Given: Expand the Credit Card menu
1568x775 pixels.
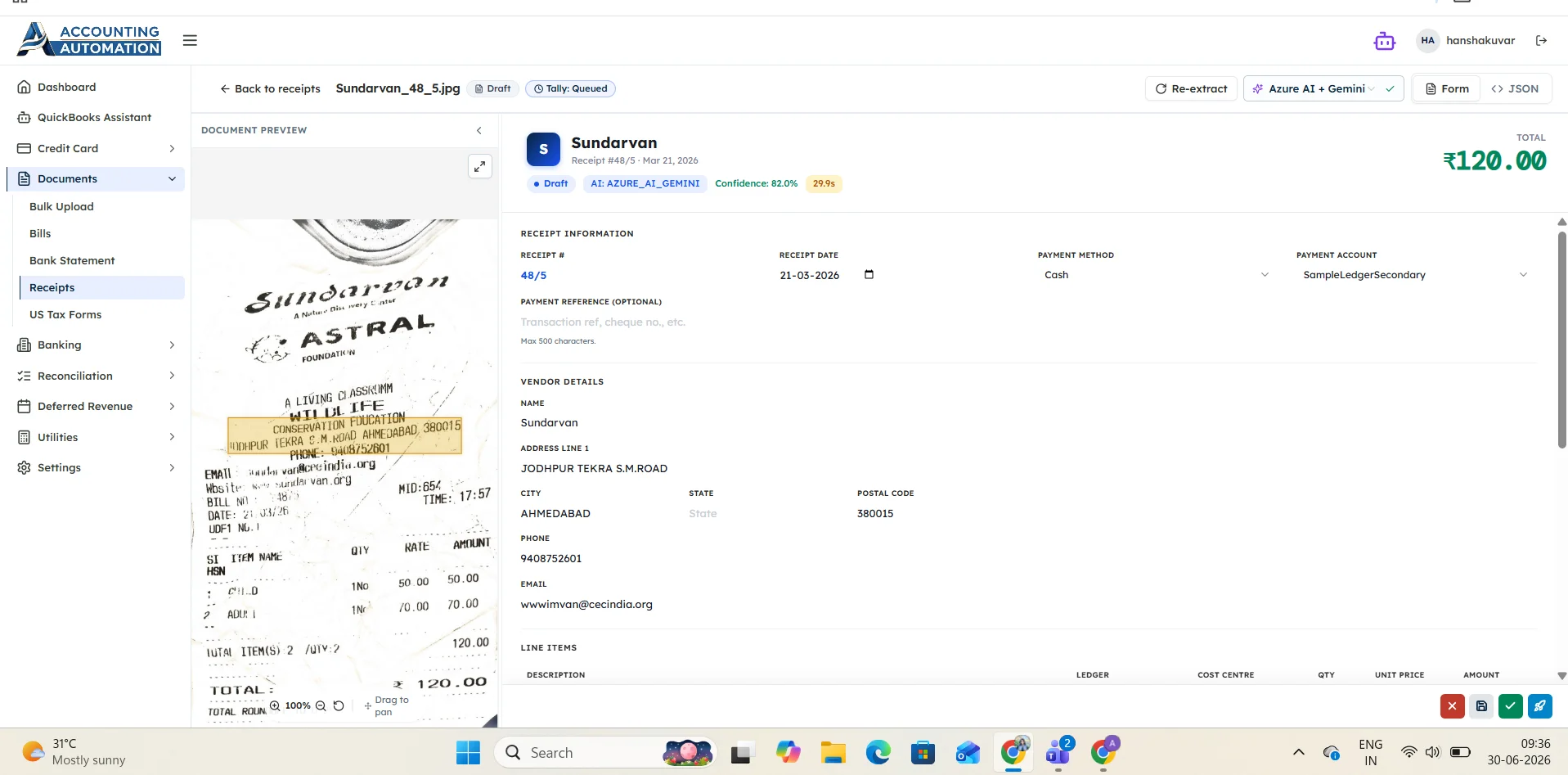Looking at the screenshot, I should pos(97,148).
